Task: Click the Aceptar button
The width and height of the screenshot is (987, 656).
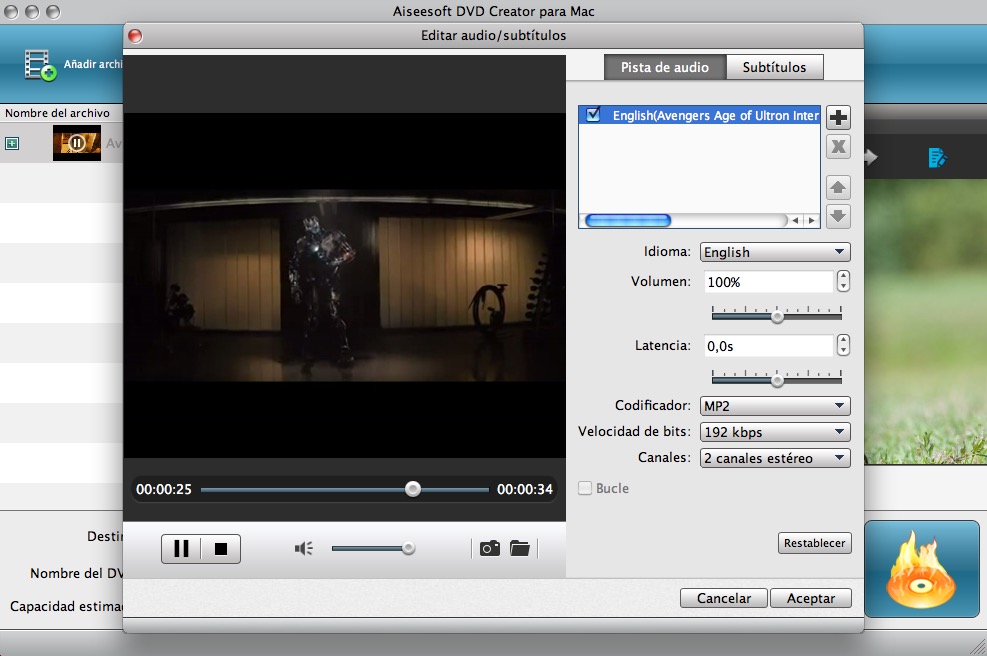Action: pyautogui.click(x=811, y=598)
